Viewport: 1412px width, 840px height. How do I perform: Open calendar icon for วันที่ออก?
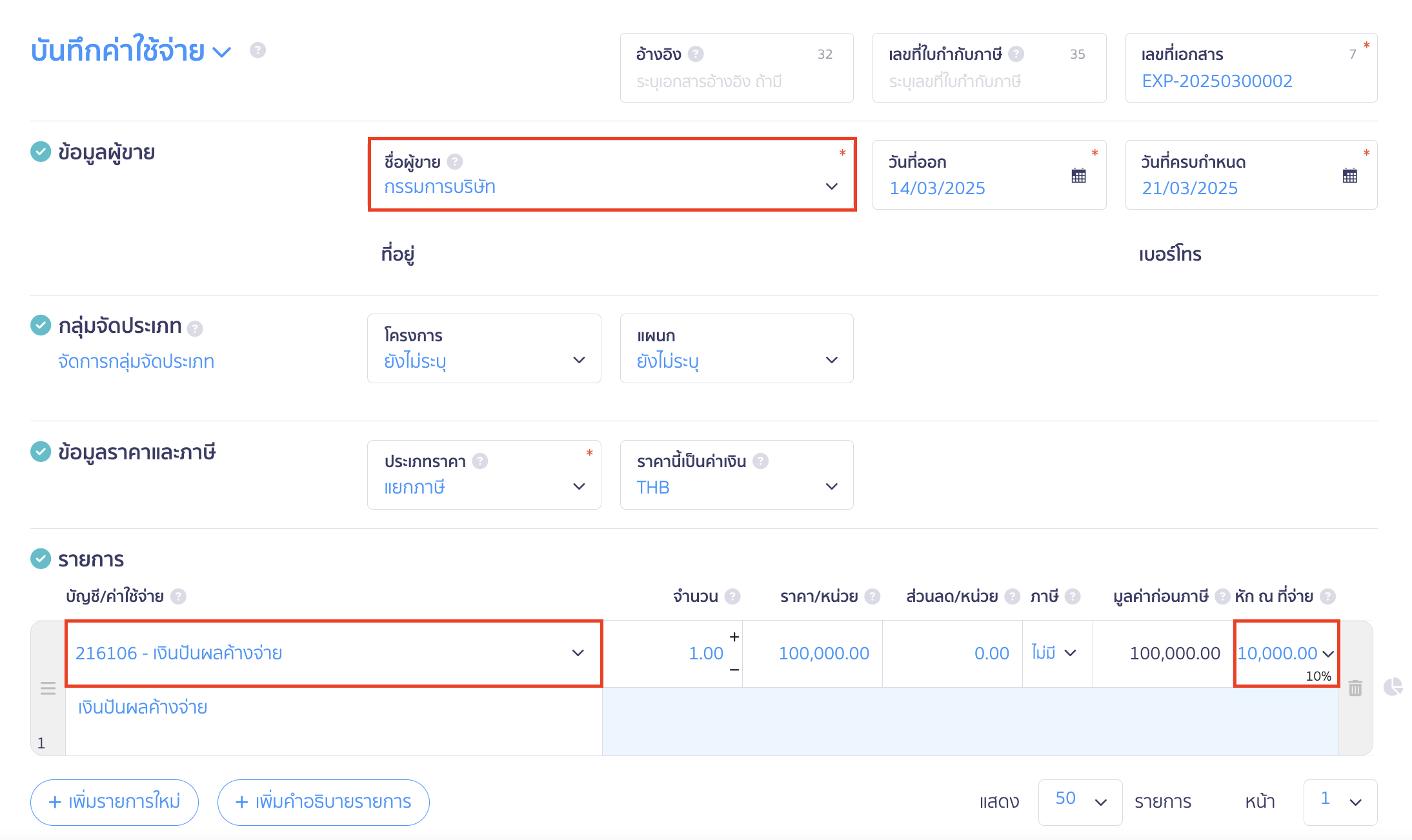click(x=1078, y=175)
